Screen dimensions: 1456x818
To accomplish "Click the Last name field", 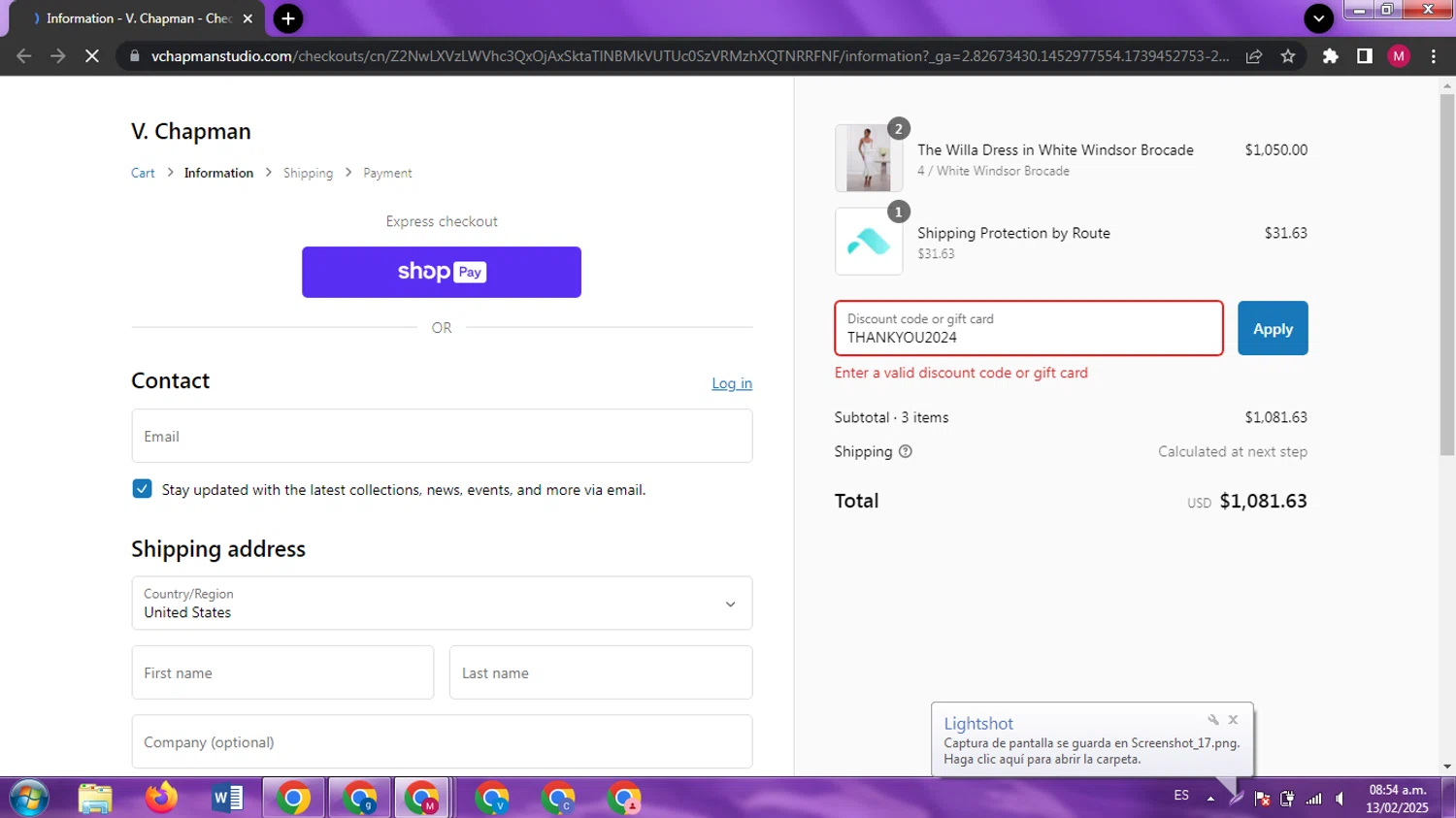I will click(600, 672).
